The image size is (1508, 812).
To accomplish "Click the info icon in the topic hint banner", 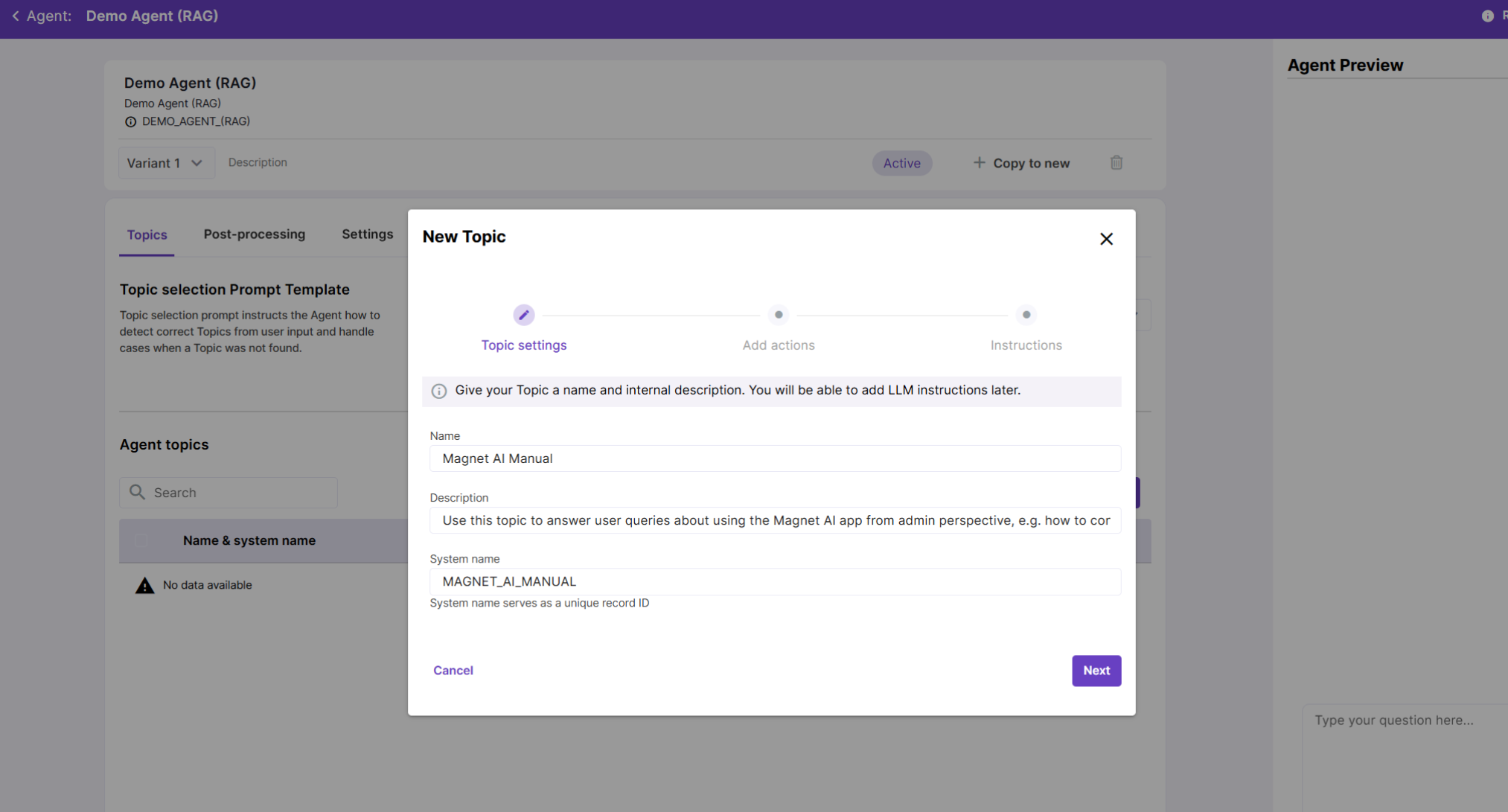I will click(x=439, y=391).
